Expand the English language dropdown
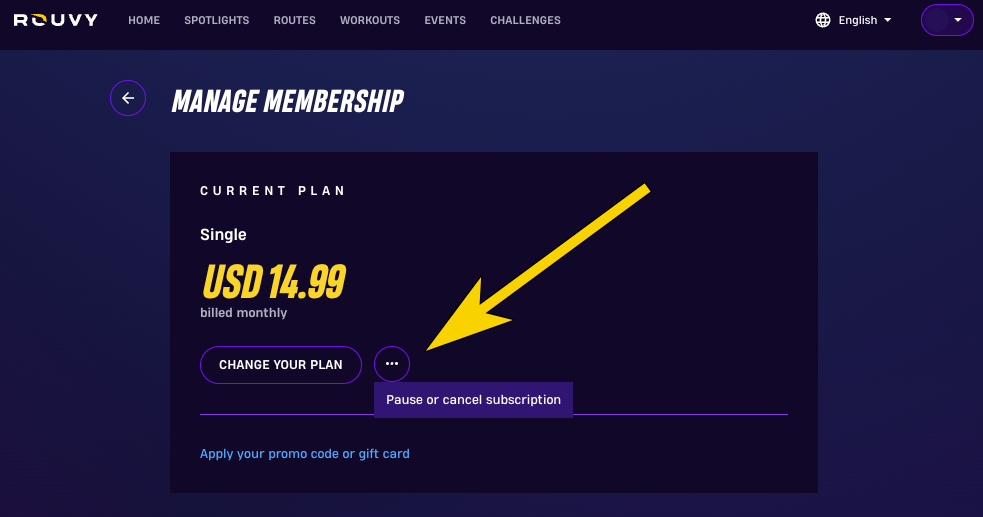This screenshot has height=517, width=983. pyautogui.click(x=854, y=20)
